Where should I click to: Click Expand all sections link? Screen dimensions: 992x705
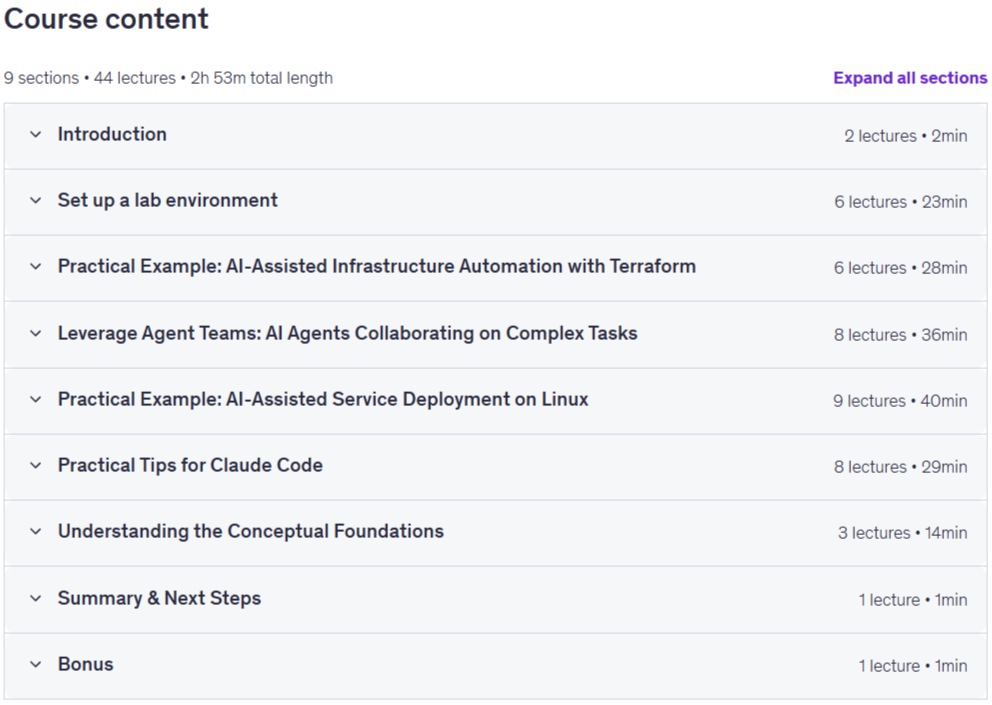(x=910, y=78)
